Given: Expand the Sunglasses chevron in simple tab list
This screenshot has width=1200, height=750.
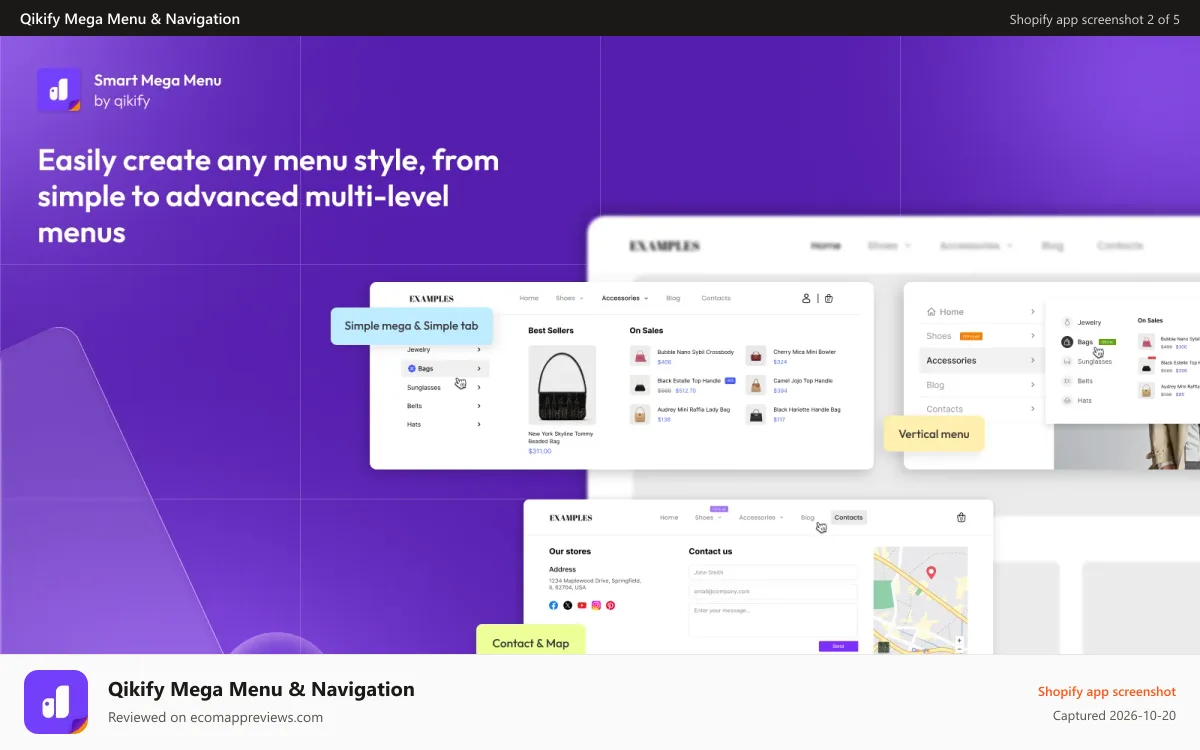Looking at the screenshot, I should tap(479, 387).
